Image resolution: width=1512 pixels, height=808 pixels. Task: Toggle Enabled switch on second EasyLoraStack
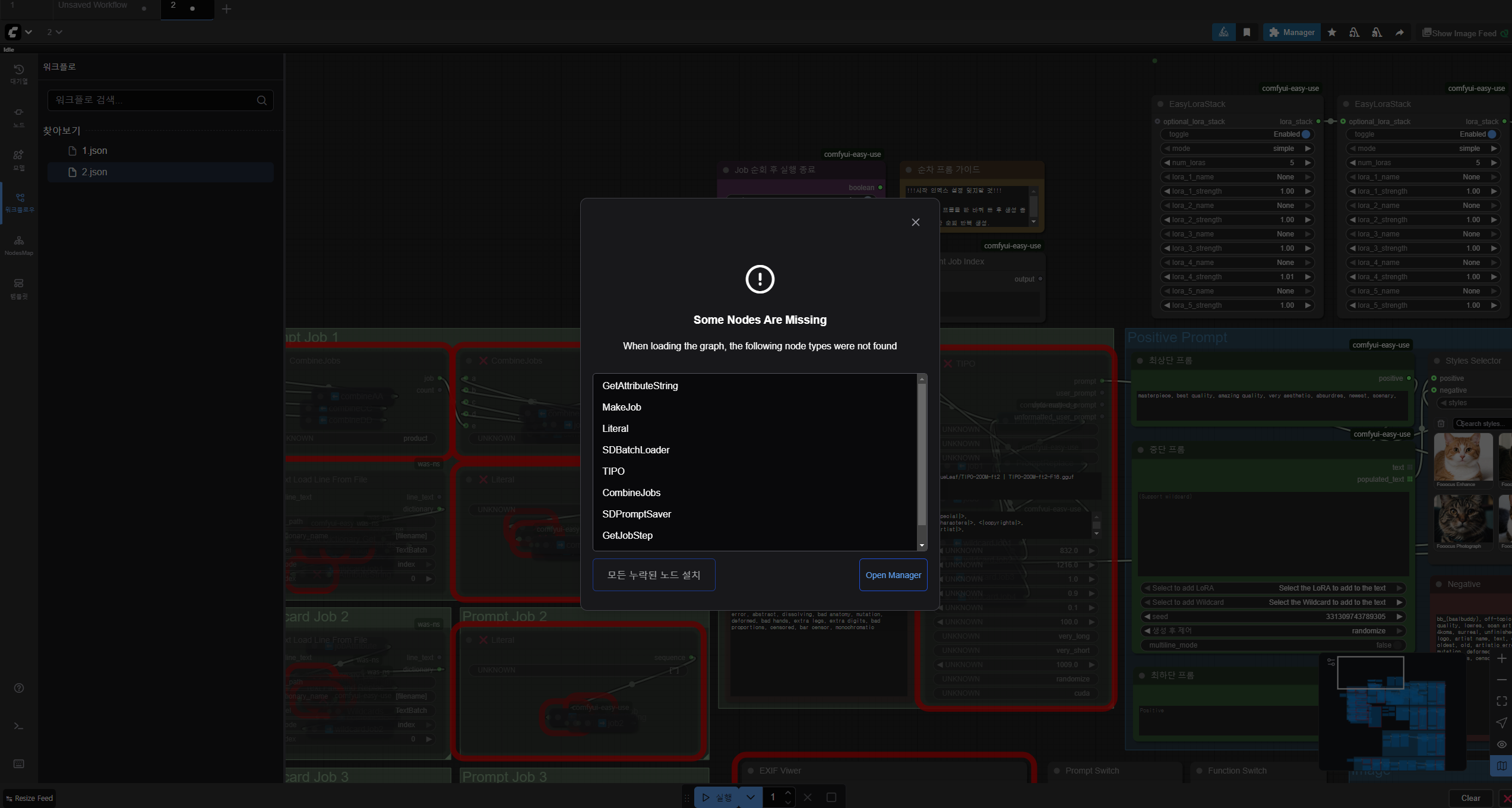coord(1492,134)
